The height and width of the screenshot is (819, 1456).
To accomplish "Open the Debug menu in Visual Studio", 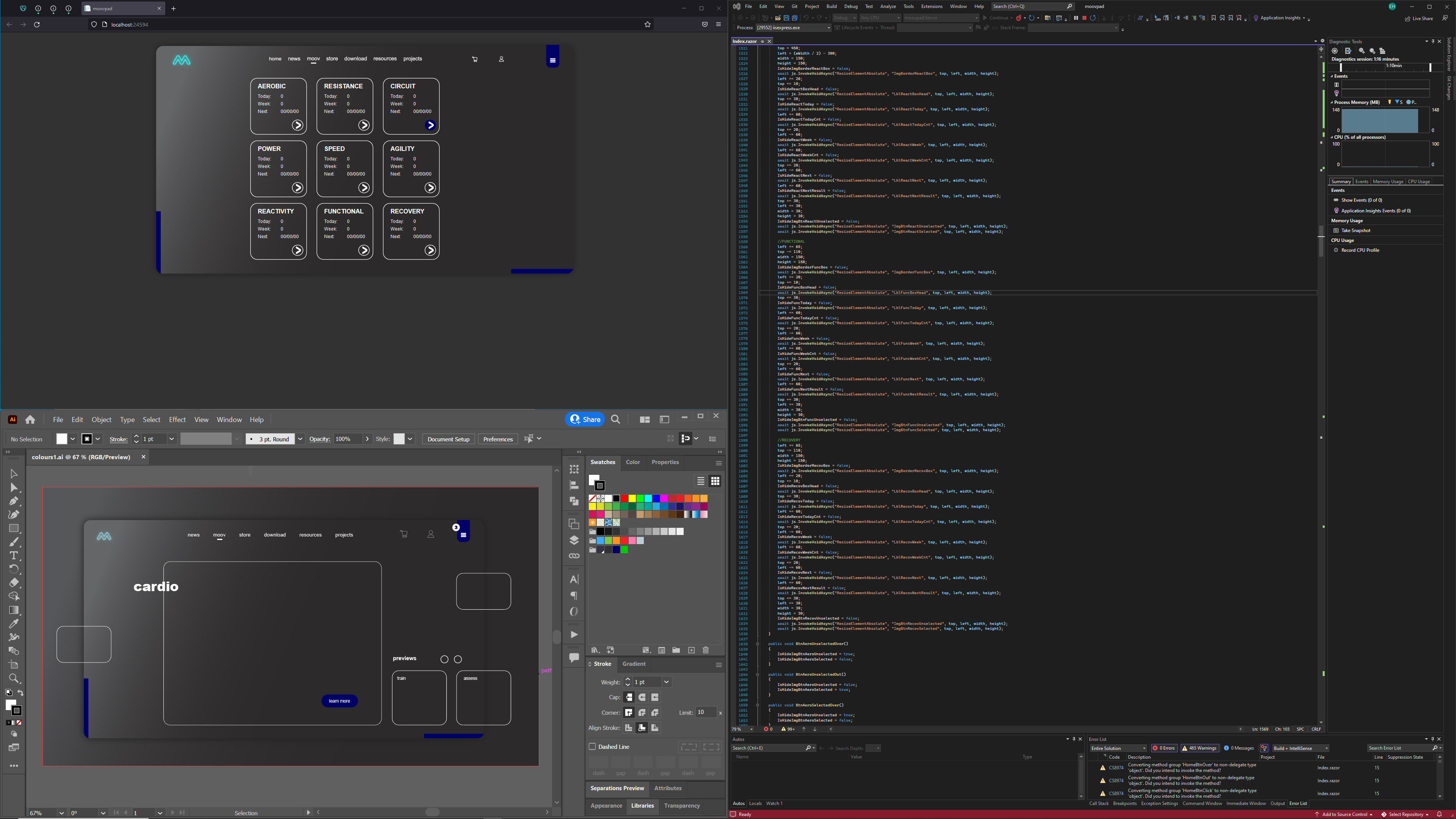I will [x=850, y=6].
